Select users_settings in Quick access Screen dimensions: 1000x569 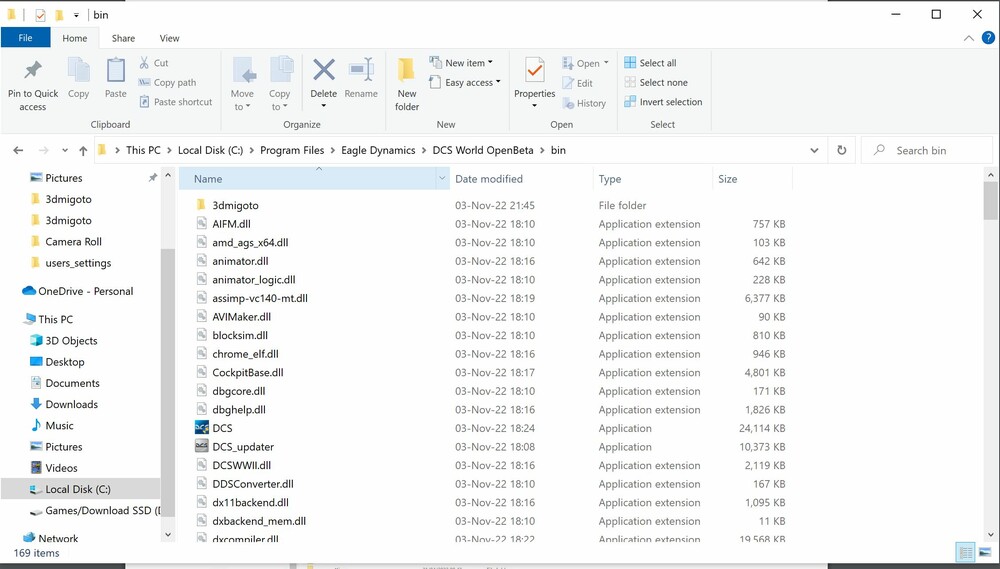coord(71,263)
